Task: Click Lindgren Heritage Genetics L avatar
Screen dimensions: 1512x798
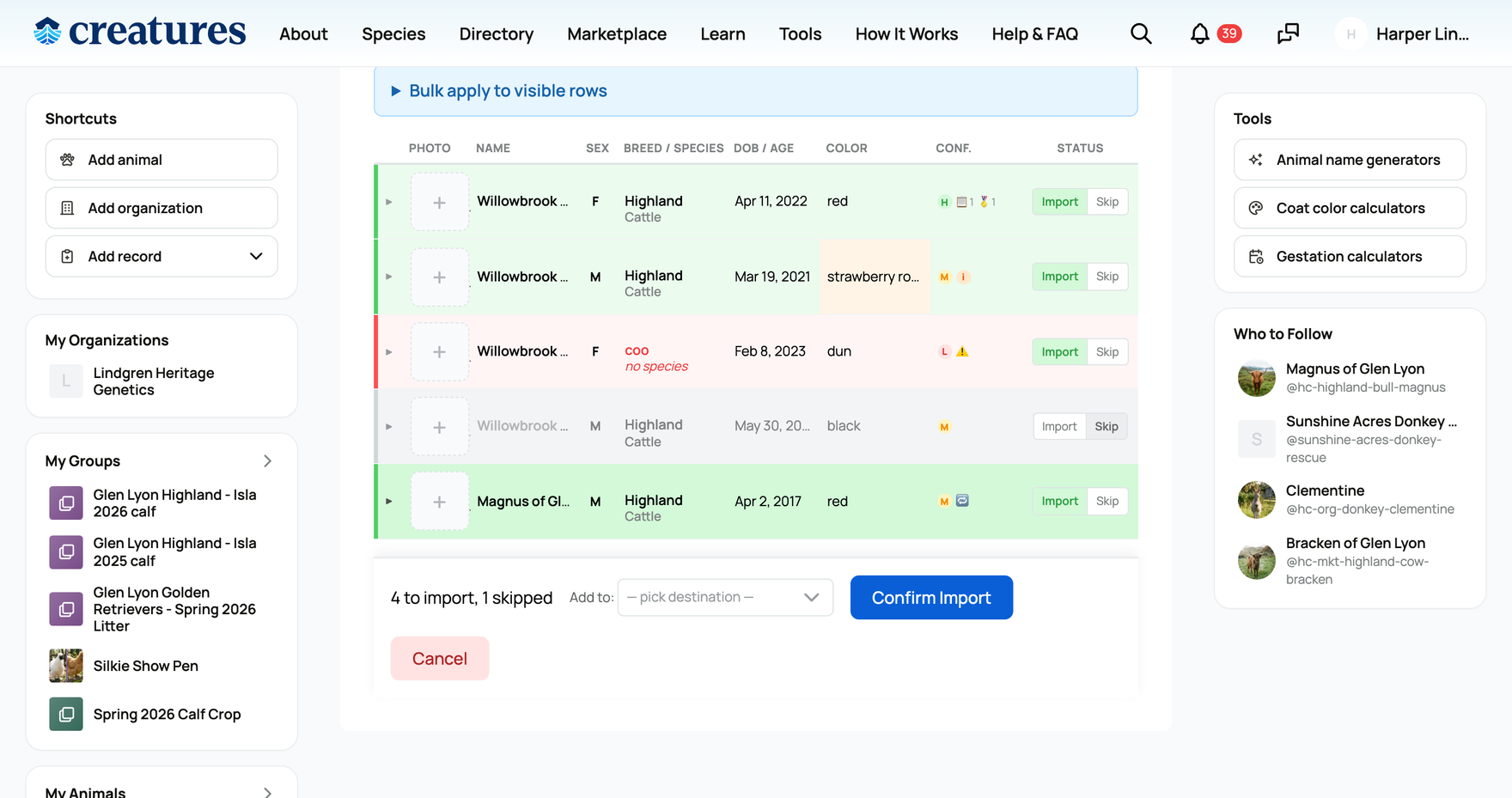Action: [x=66, y=381]
